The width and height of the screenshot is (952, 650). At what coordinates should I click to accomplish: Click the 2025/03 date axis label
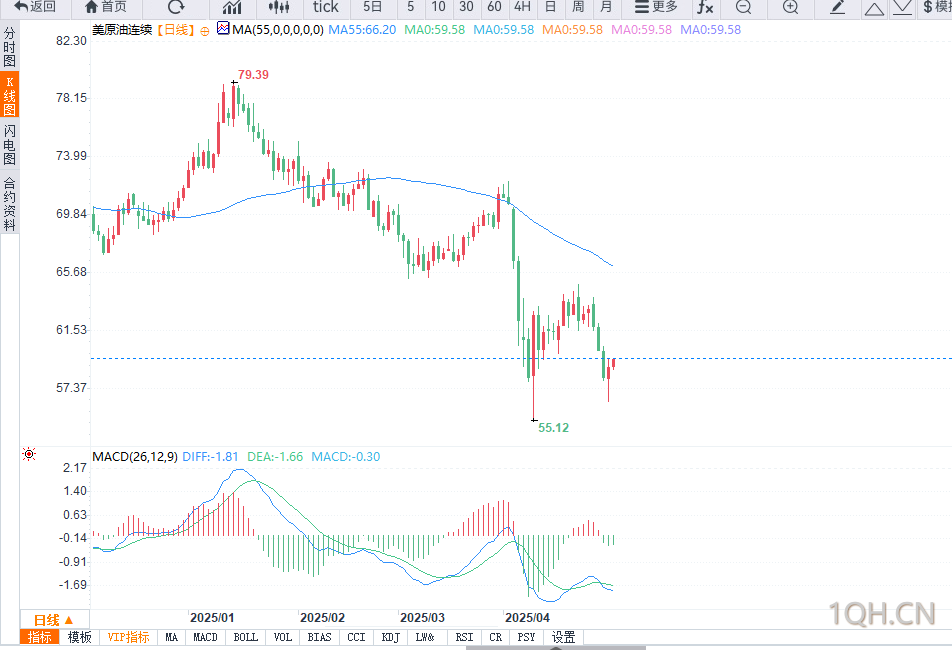[423, 618]
